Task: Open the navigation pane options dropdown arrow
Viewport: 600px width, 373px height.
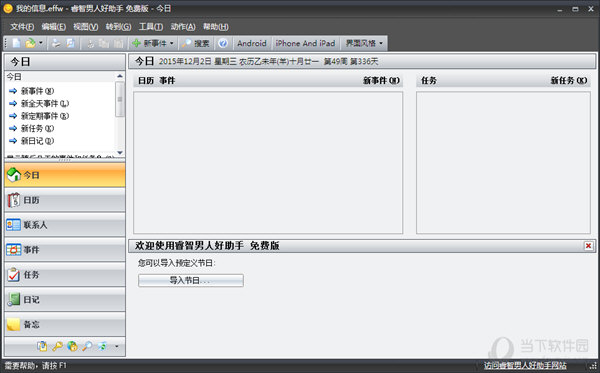Action: (116, 347)
